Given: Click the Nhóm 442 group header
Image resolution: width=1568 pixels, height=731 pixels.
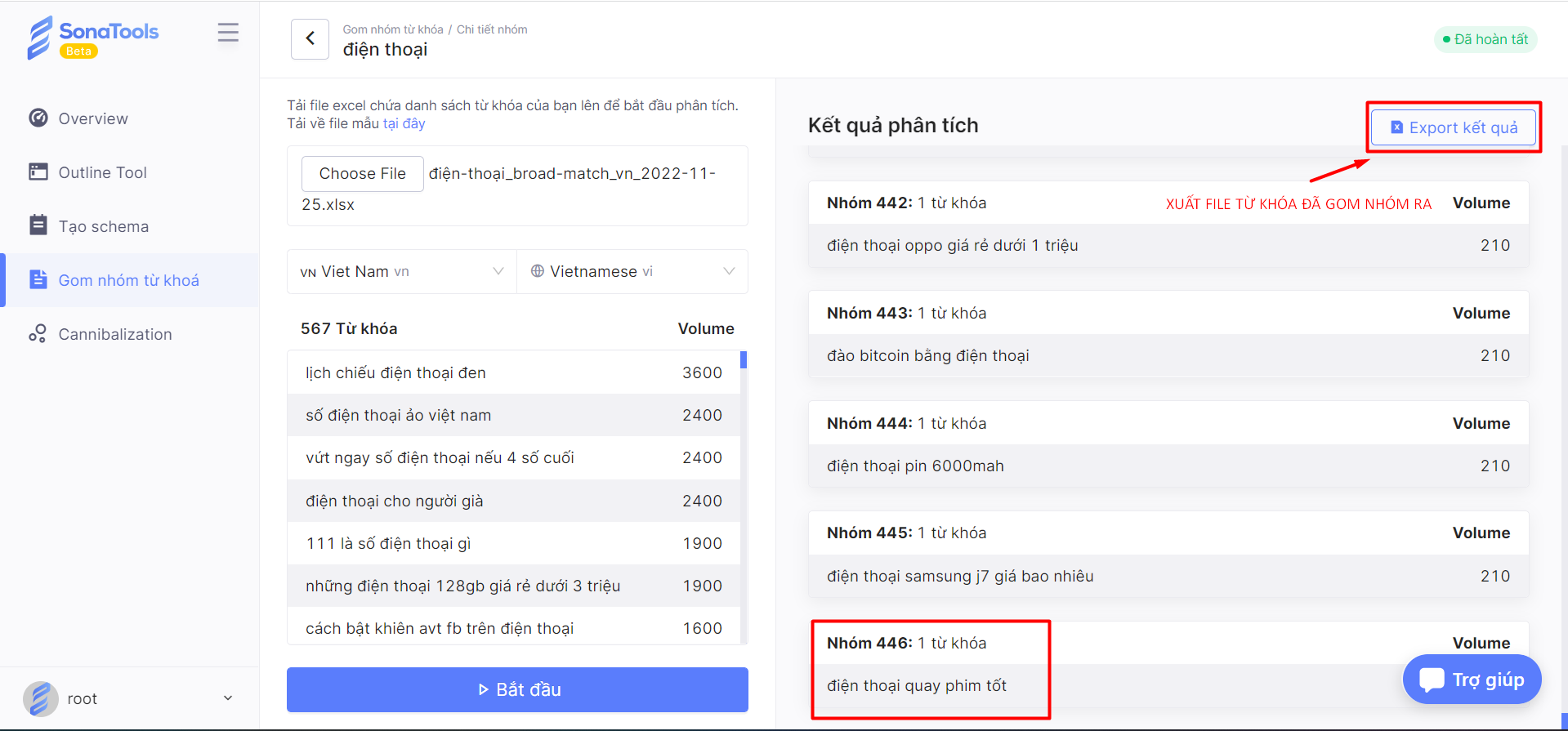Looking at the screenshot, I should tap(1168, 203).
